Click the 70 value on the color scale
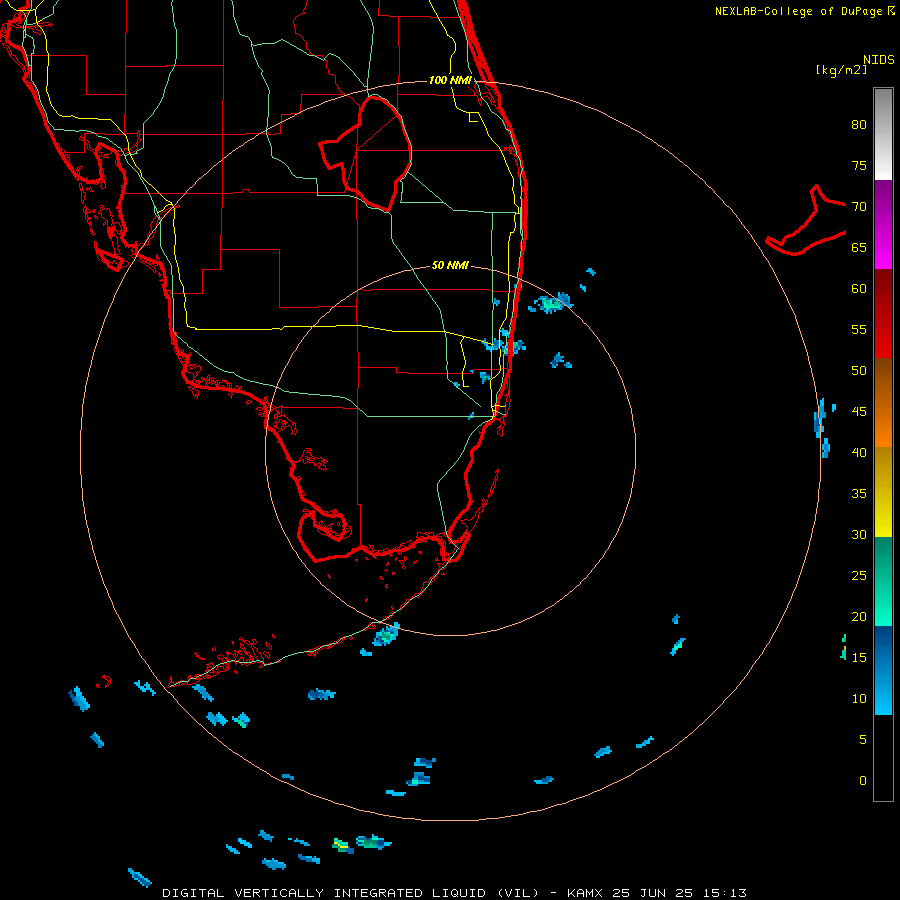 click(x=859, y=207)
